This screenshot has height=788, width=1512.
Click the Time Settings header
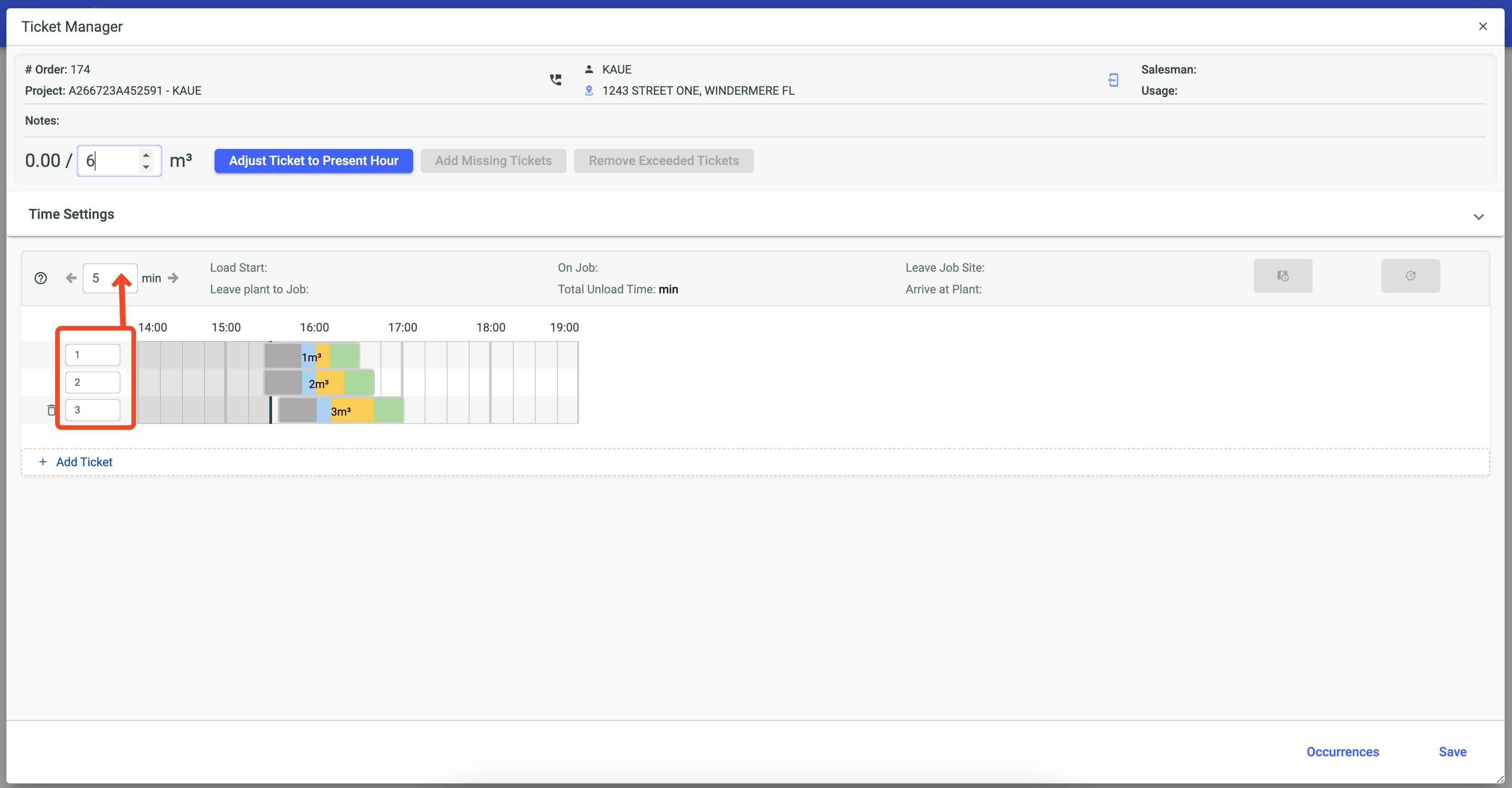click(72, 214)
